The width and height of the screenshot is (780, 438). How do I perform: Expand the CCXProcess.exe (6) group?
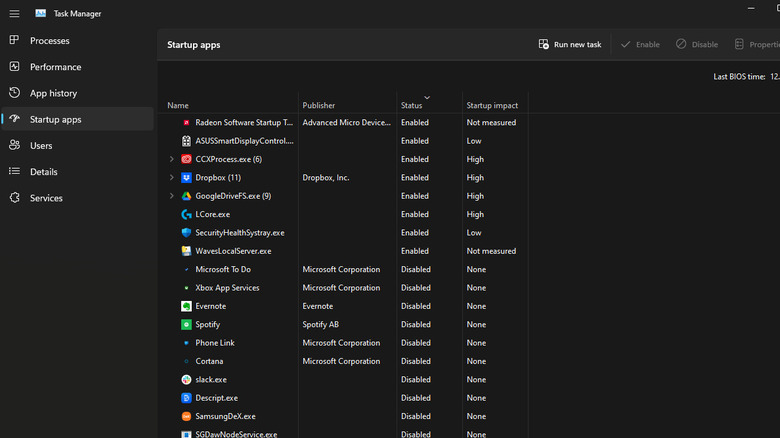pyautogui.click(x=172, y=159)
